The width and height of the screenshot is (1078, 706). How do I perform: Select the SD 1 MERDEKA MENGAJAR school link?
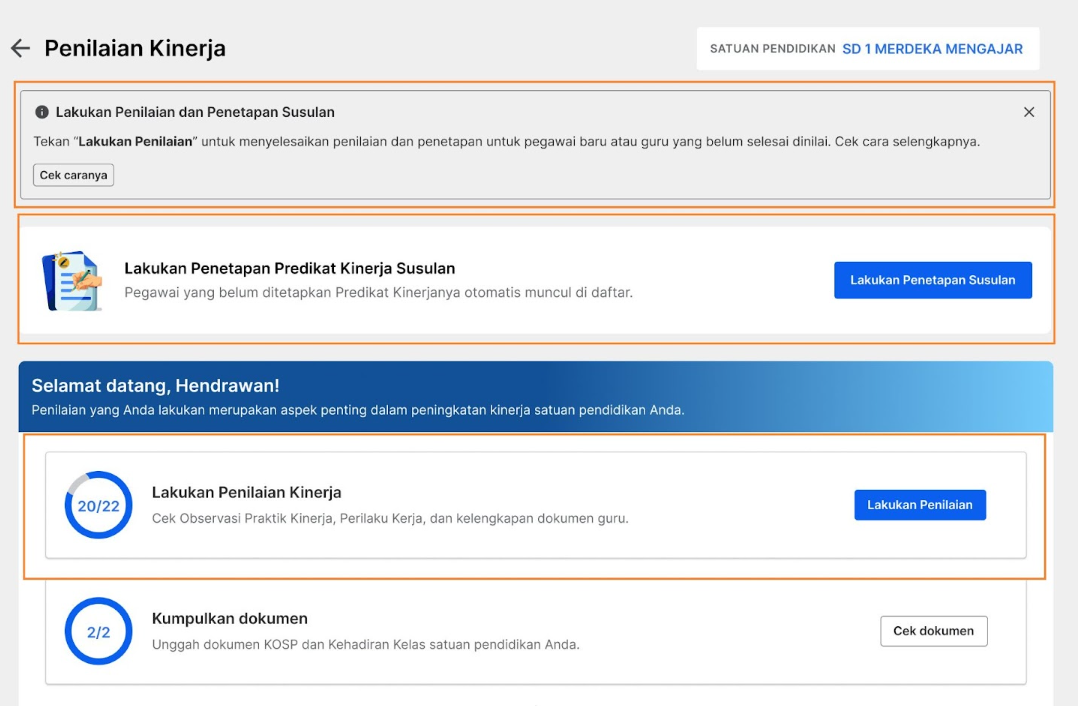coord(932,49)
